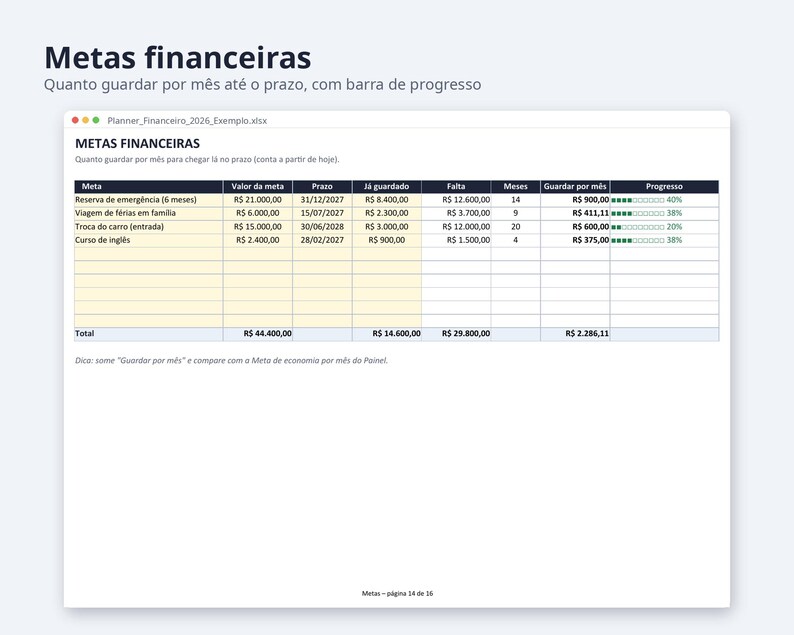Click the Reserva de emergência (6 meses) cell
The width and height of the screenshot is (794, 635).
coord(148,200)
